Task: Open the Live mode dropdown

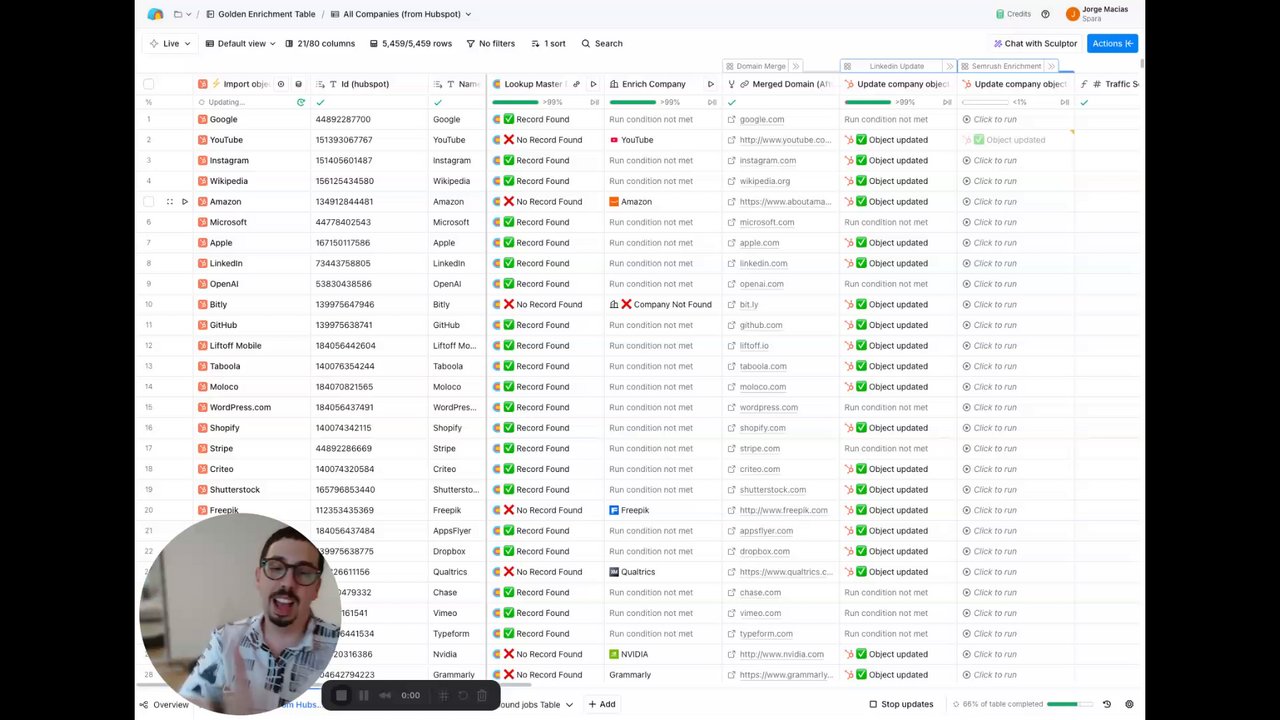Action: point(169,44)
